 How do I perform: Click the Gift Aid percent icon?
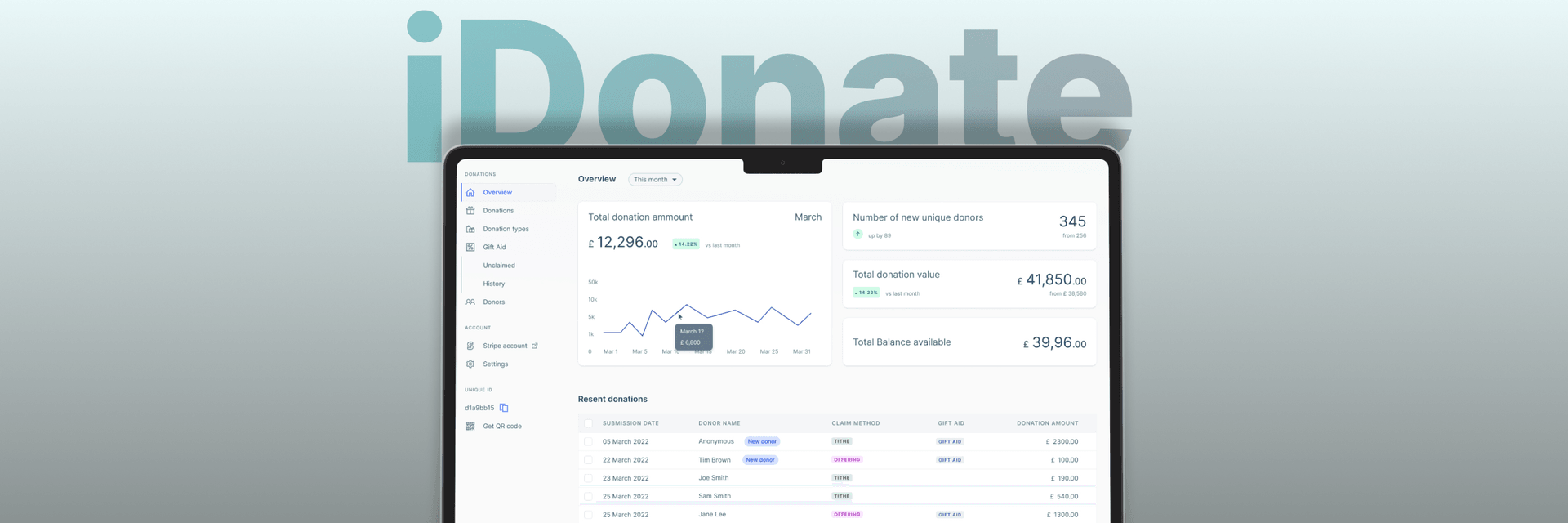click(x=470, y=247)
